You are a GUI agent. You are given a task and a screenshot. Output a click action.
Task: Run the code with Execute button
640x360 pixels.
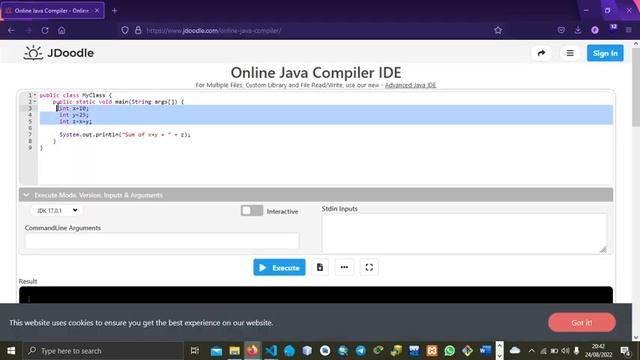[279, 267]
